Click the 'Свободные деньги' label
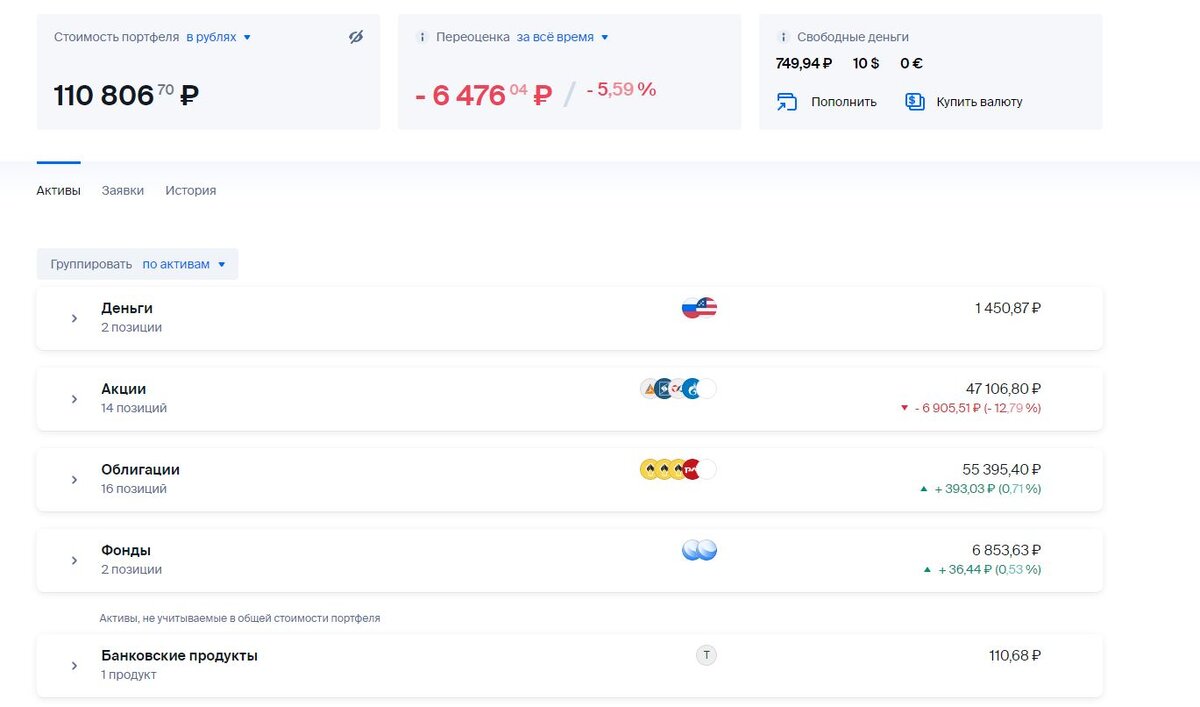1200x707 pixels. pos(853,37)
